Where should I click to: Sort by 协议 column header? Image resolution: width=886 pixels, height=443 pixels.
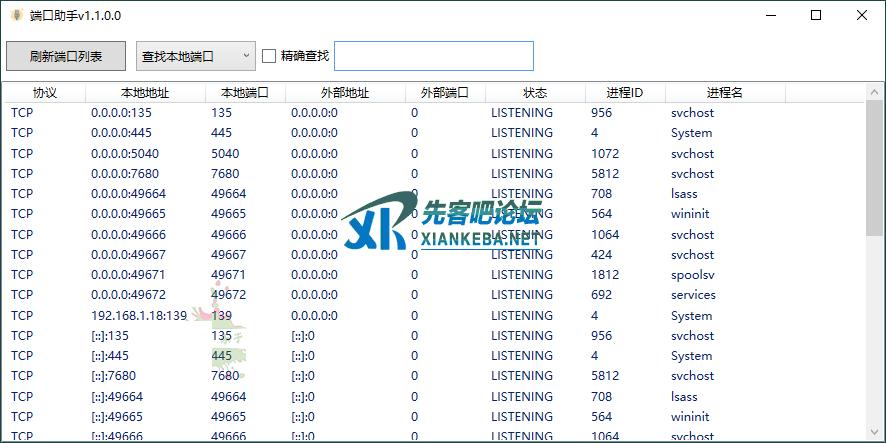click(x=45, y=92)
